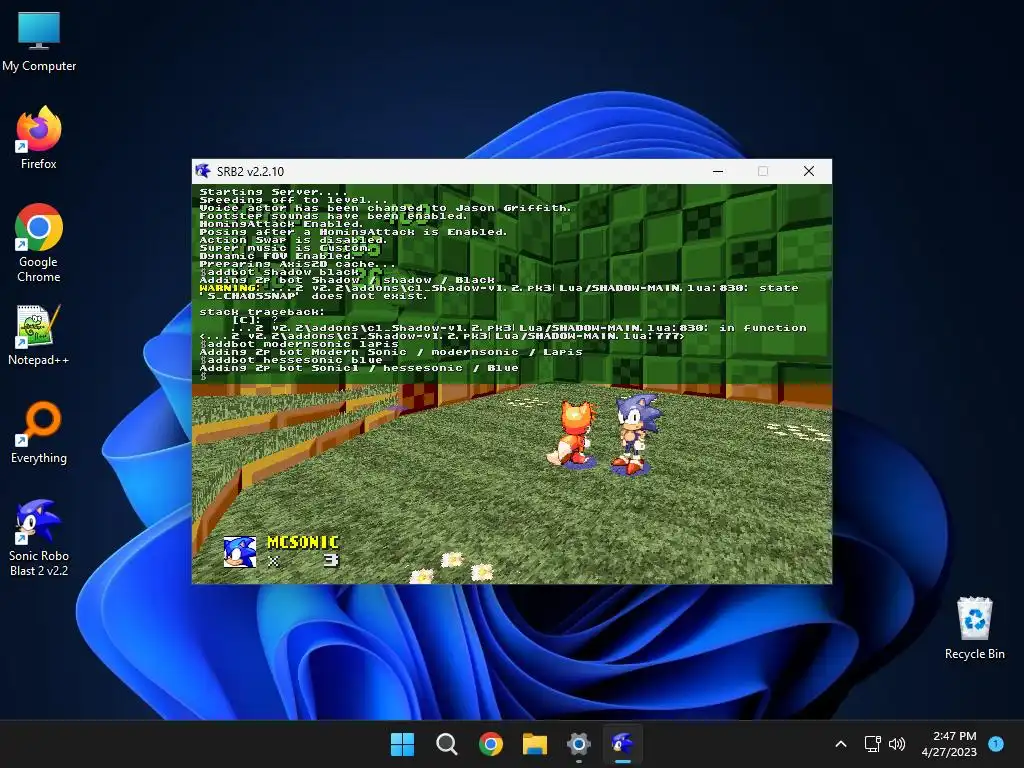Click the SRB2 window title bar icon

click(203, 171)
